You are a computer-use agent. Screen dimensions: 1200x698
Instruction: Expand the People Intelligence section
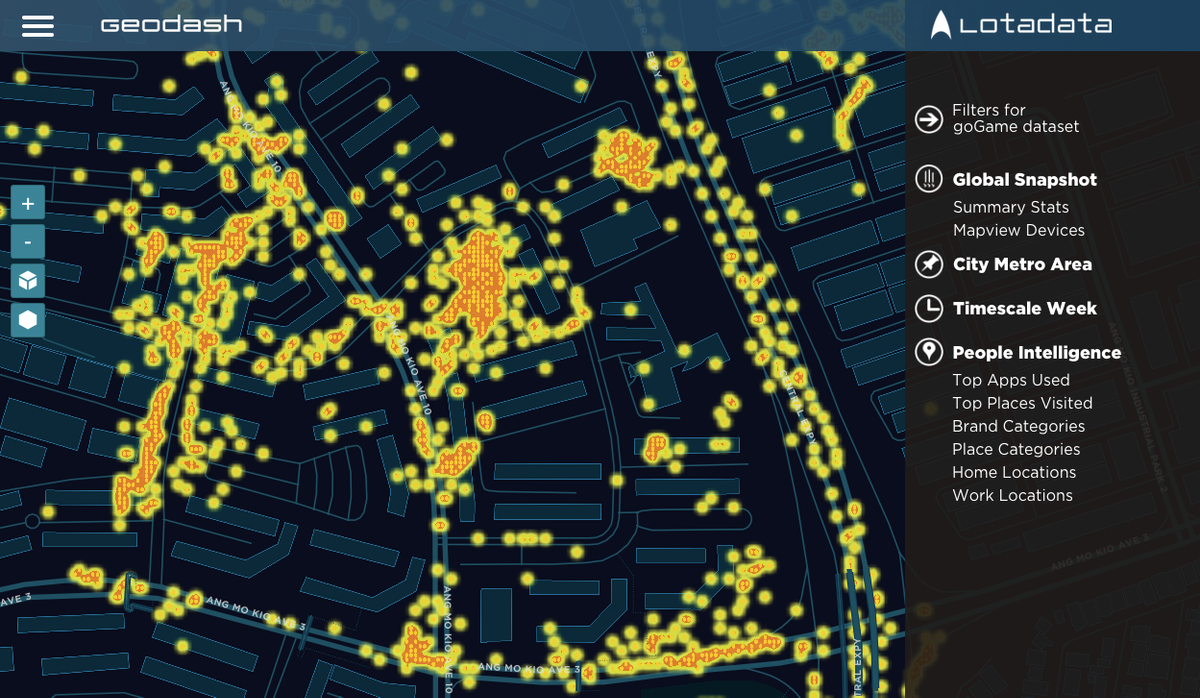tap(1034, 352)
